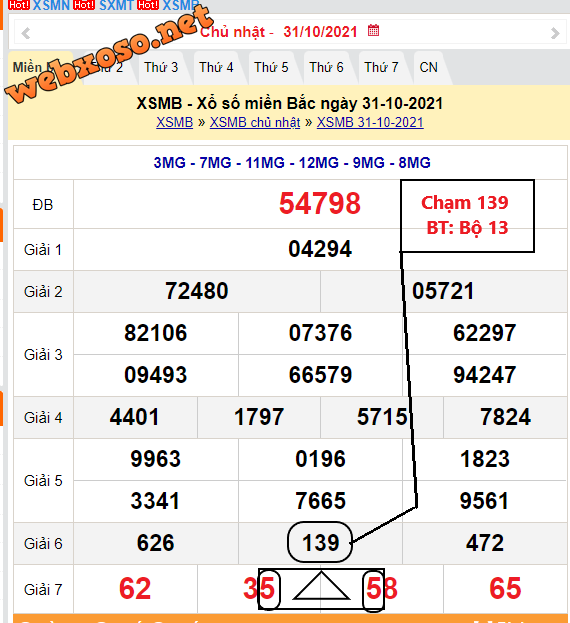Go to next day with right arrow
Viewport: 570px width, 623px height.
pos(555,33)
